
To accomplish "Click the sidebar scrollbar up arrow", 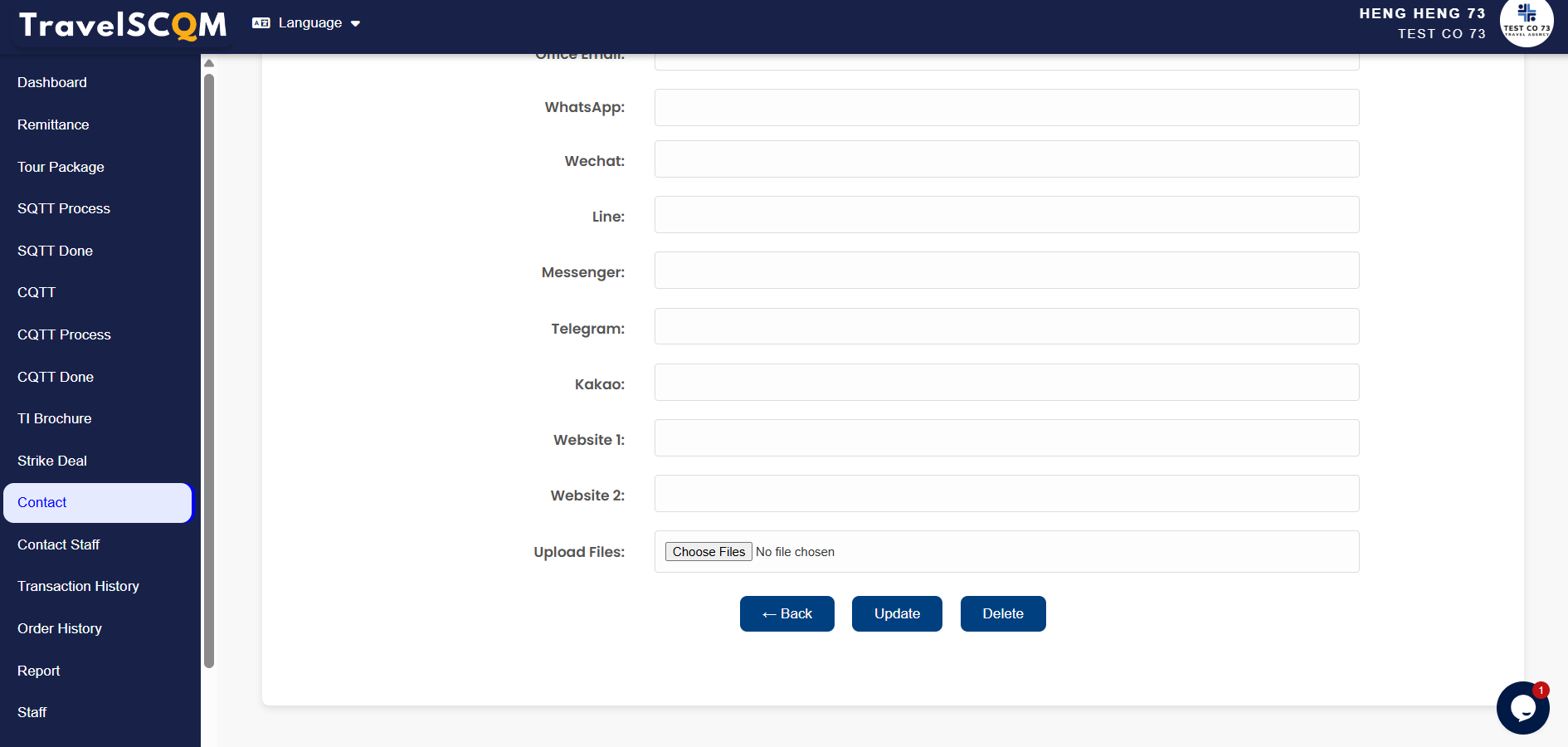I will [209, 63].
